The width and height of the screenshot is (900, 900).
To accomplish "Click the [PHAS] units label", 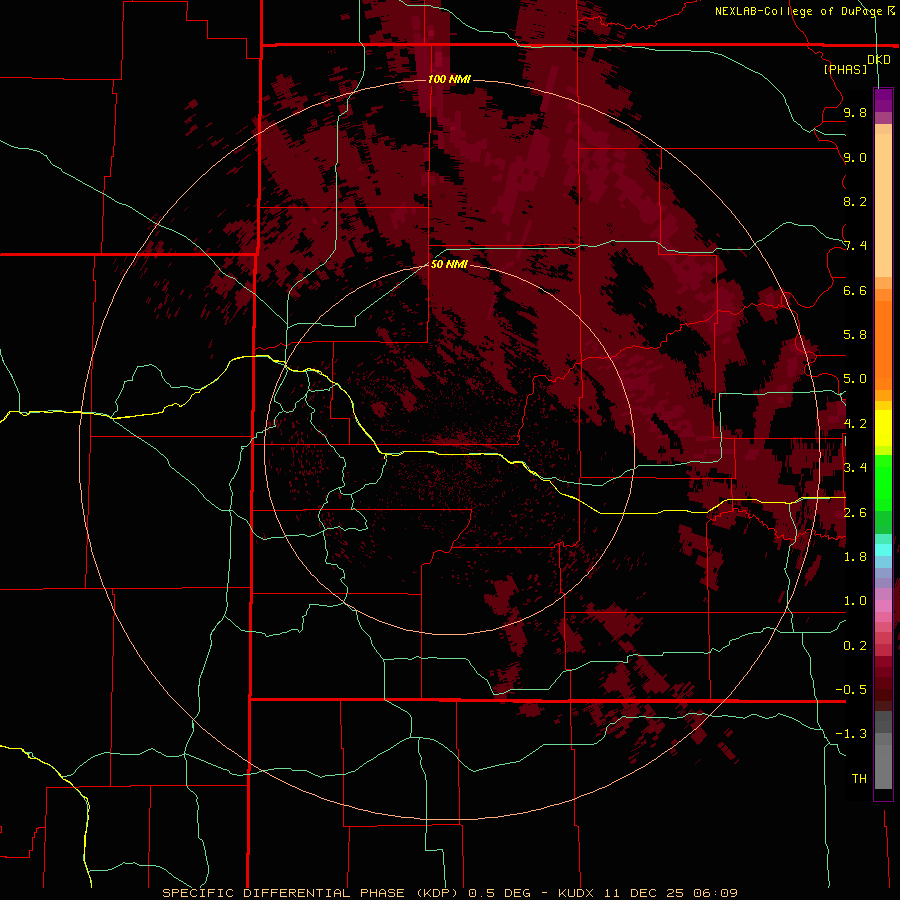I will pos(845,69).
